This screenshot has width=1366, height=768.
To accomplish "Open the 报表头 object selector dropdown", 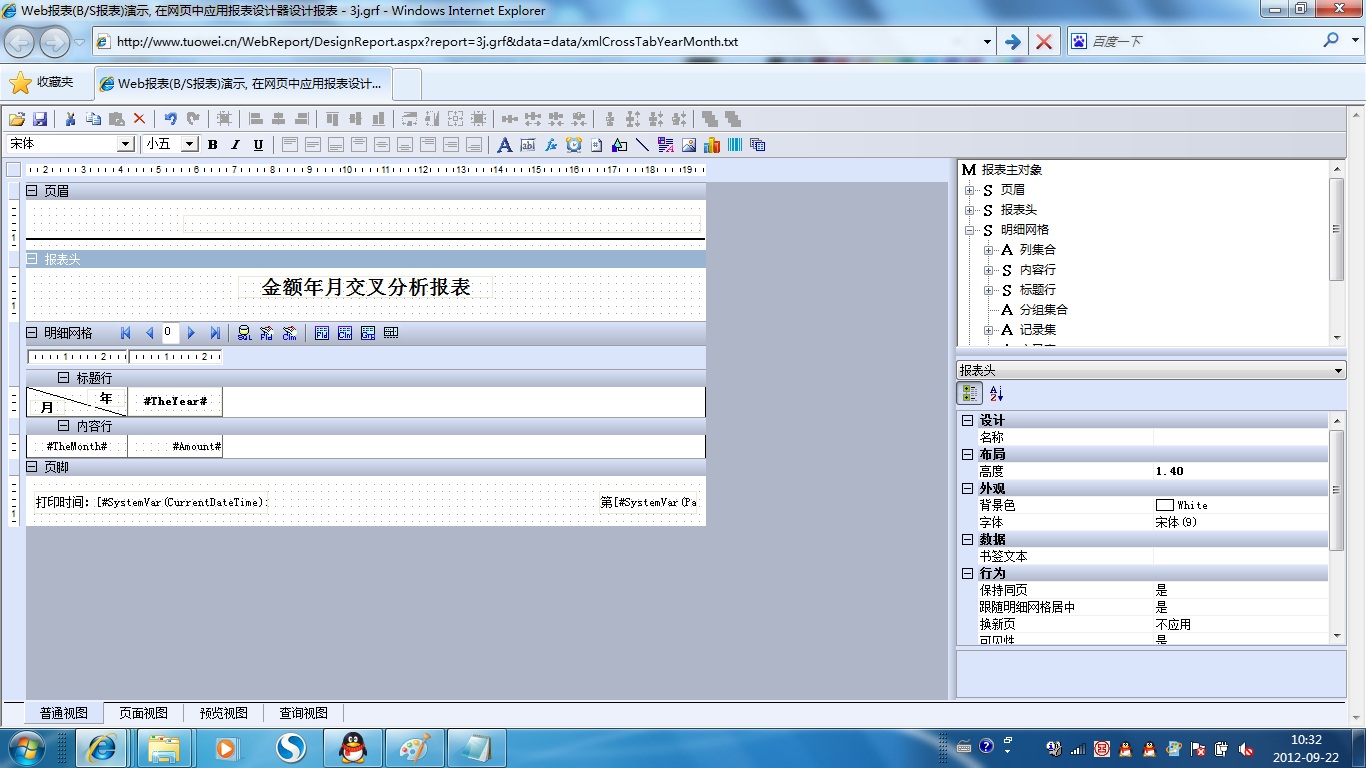I will pos(1339,371).
